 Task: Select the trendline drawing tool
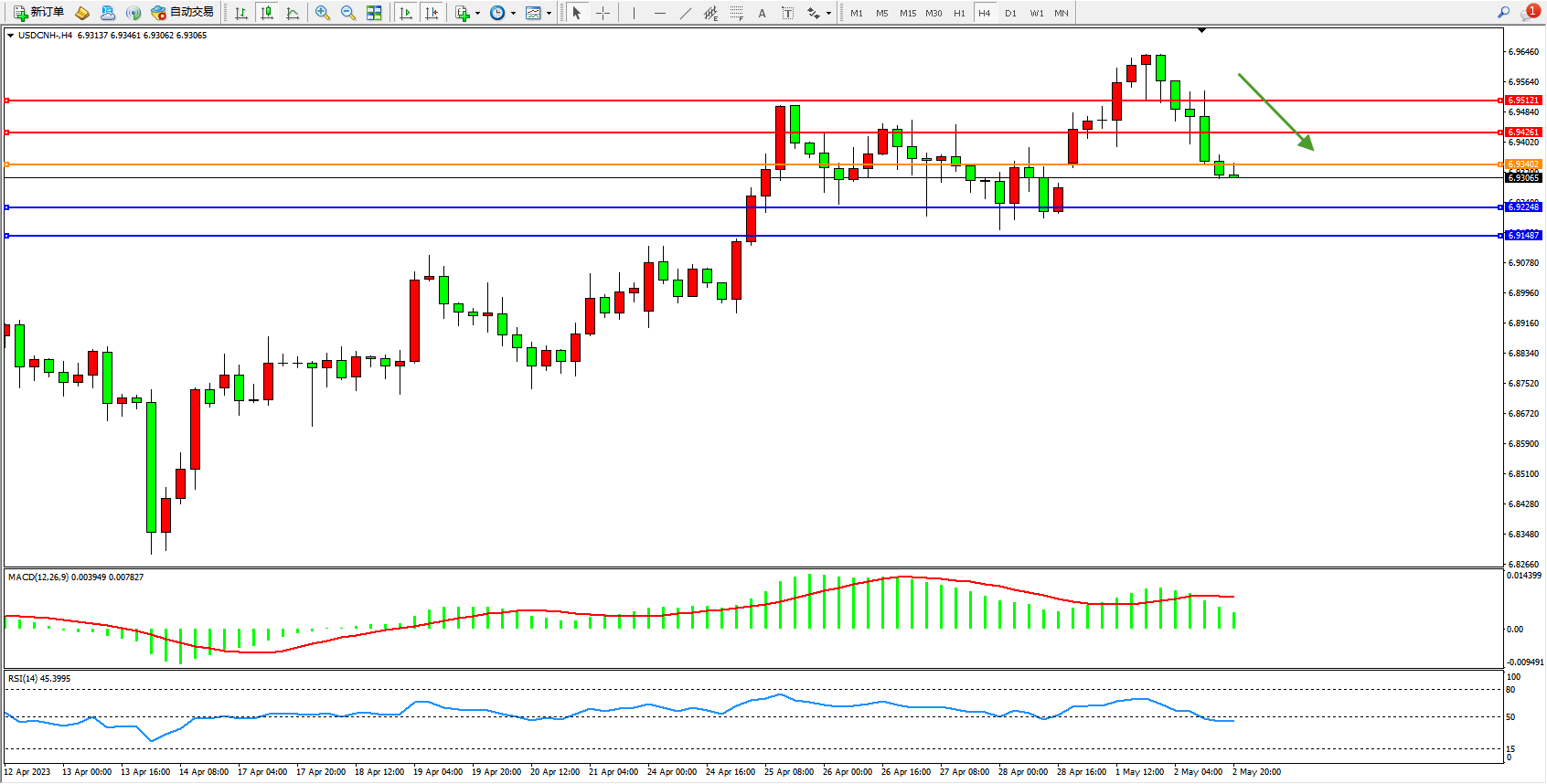[x=686, y=13]
